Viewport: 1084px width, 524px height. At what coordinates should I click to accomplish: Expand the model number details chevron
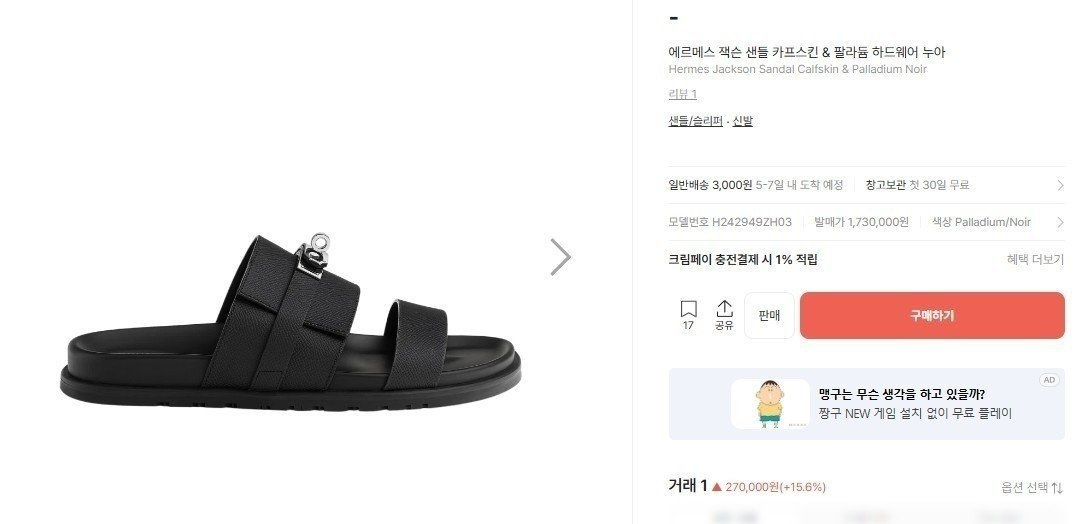coord(1060,223)
